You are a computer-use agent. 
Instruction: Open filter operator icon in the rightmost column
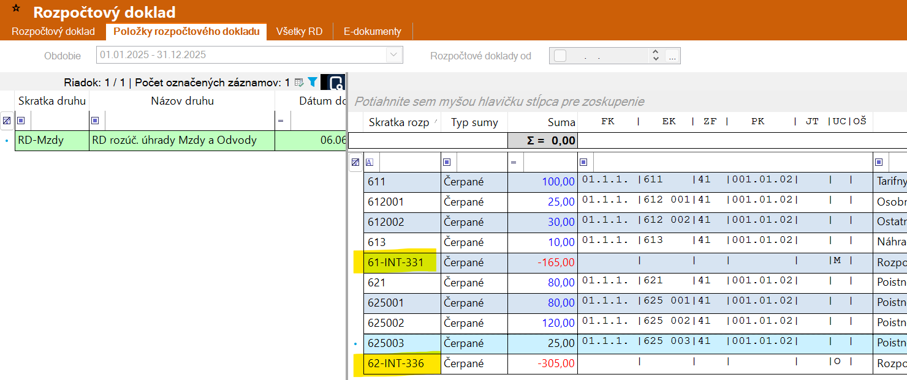point(879,163)
